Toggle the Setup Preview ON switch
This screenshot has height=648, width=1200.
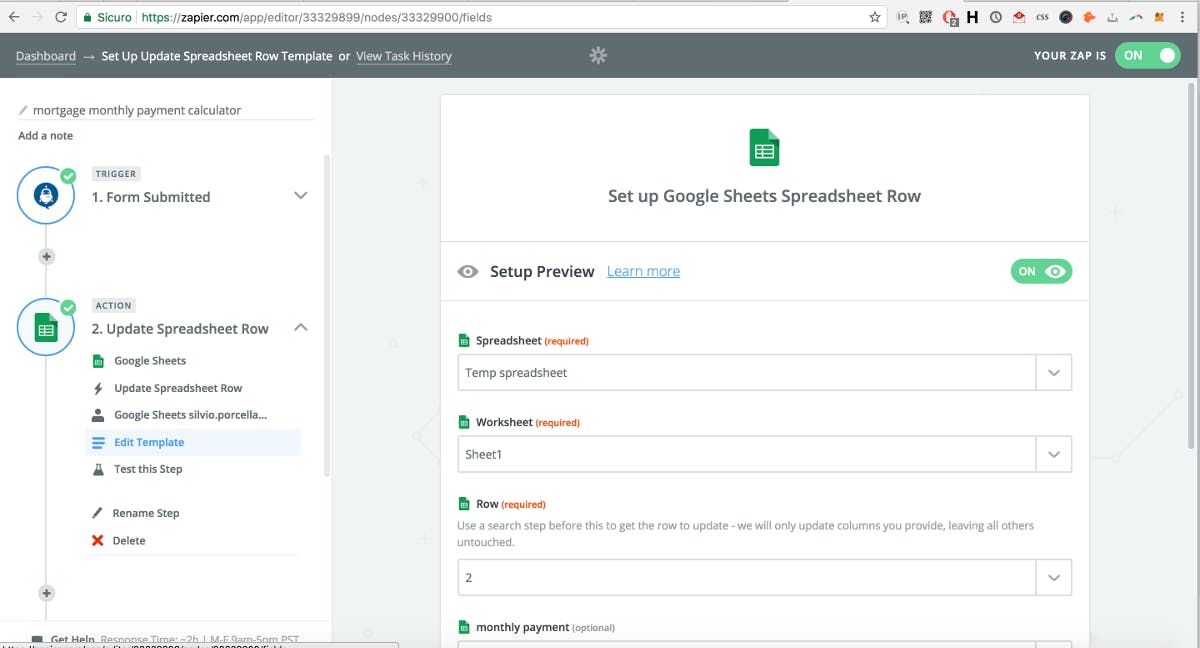[x=1041, y=271]
